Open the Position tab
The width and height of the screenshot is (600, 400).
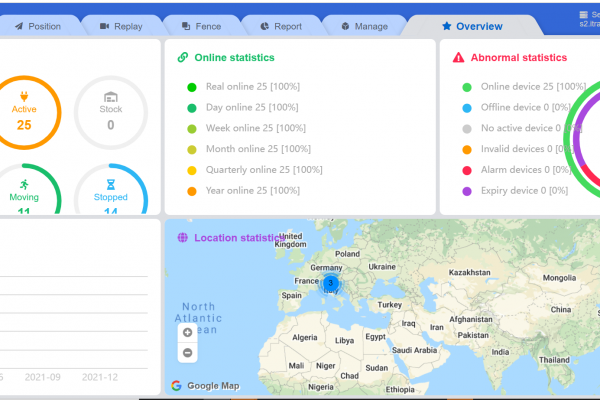pyautogui.click(x=38, y=26)
